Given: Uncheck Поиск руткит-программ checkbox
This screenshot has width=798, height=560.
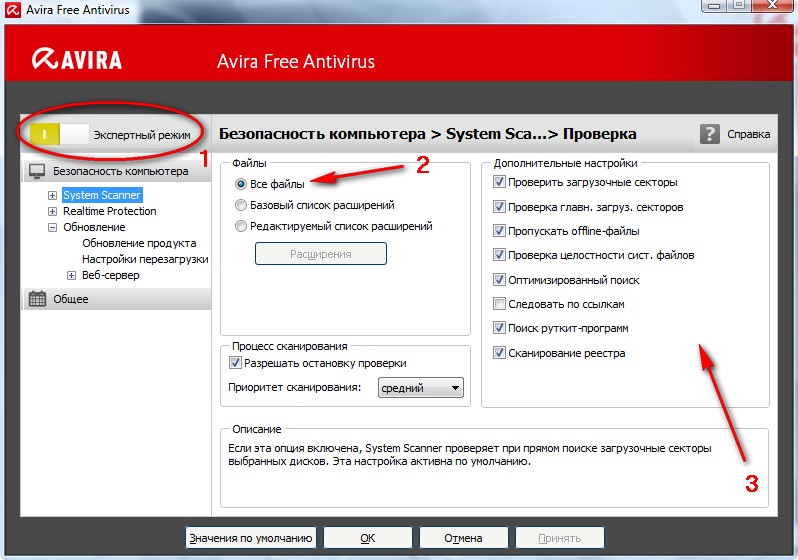Looking at the screenshot, I should pyautogui.click(x=499, y=328).
